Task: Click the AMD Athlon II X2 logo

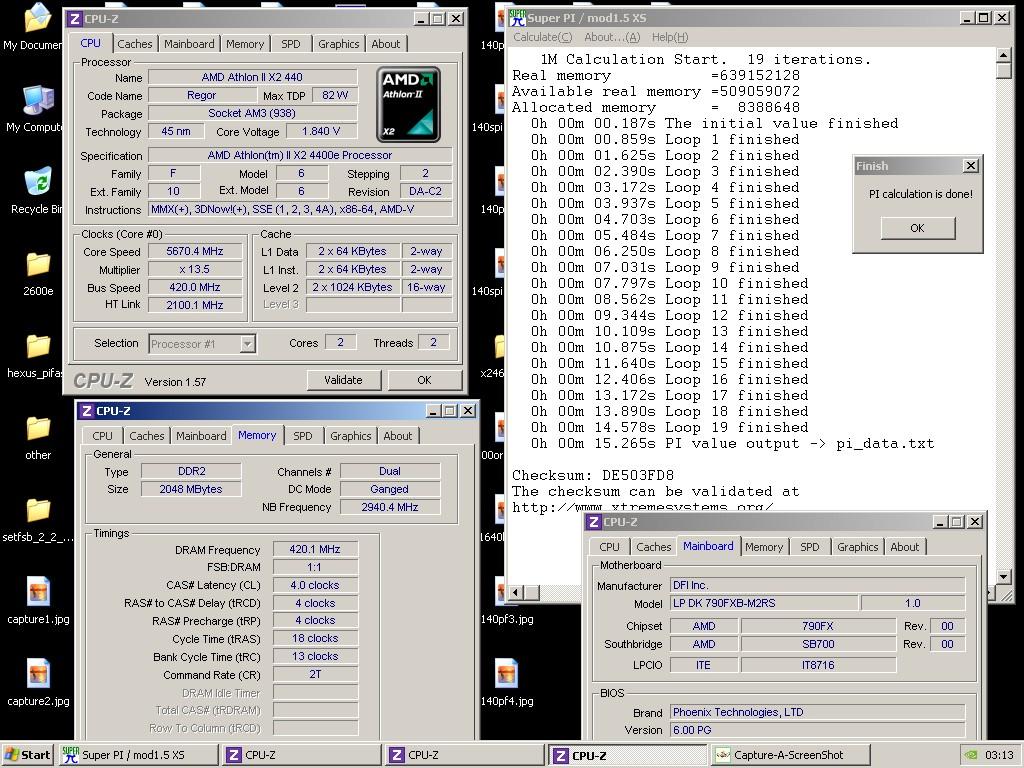Action: [409, 104]
